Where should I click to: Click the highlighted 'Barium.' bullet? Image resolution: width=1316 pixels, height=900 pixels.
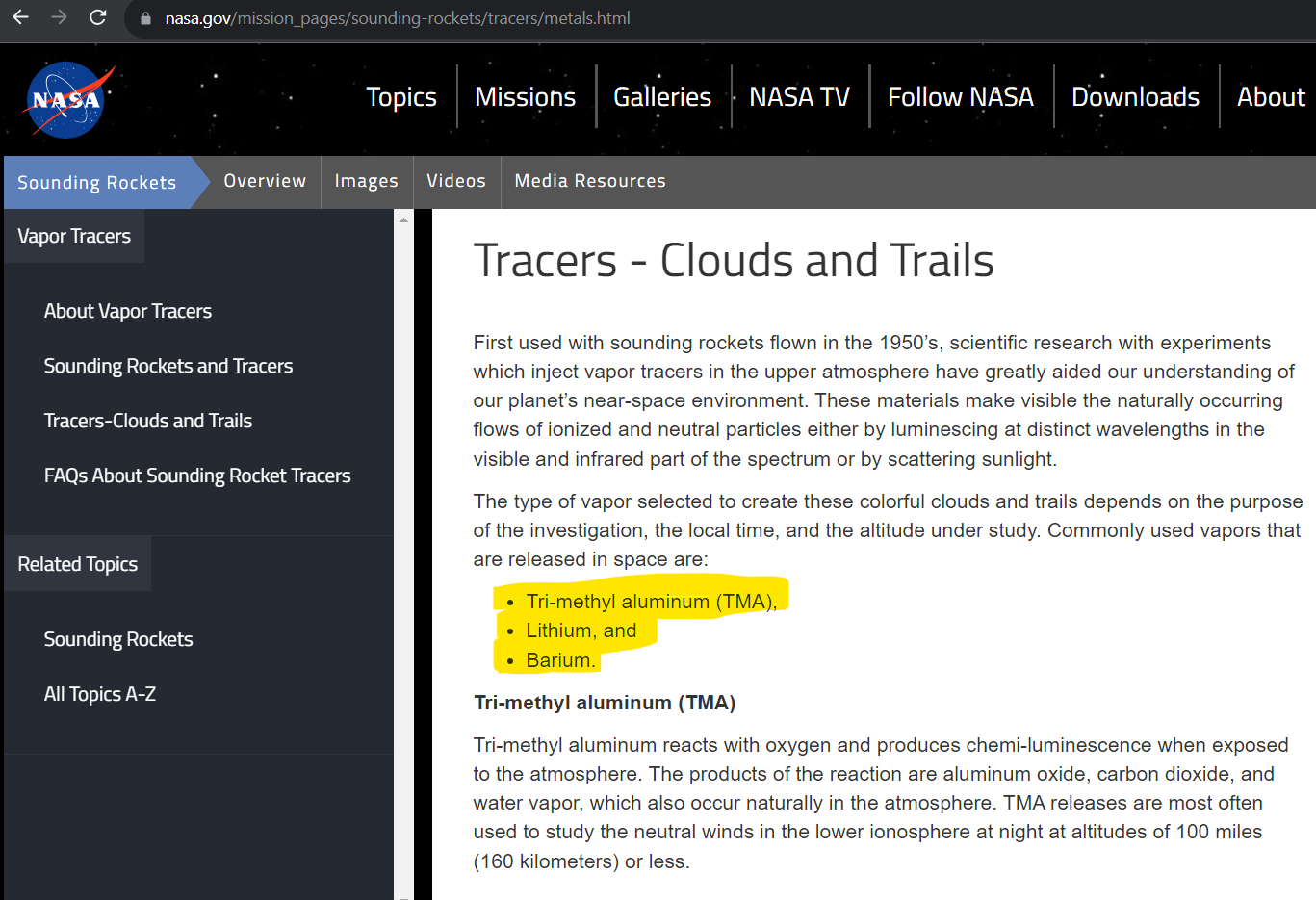click(560, 660)
